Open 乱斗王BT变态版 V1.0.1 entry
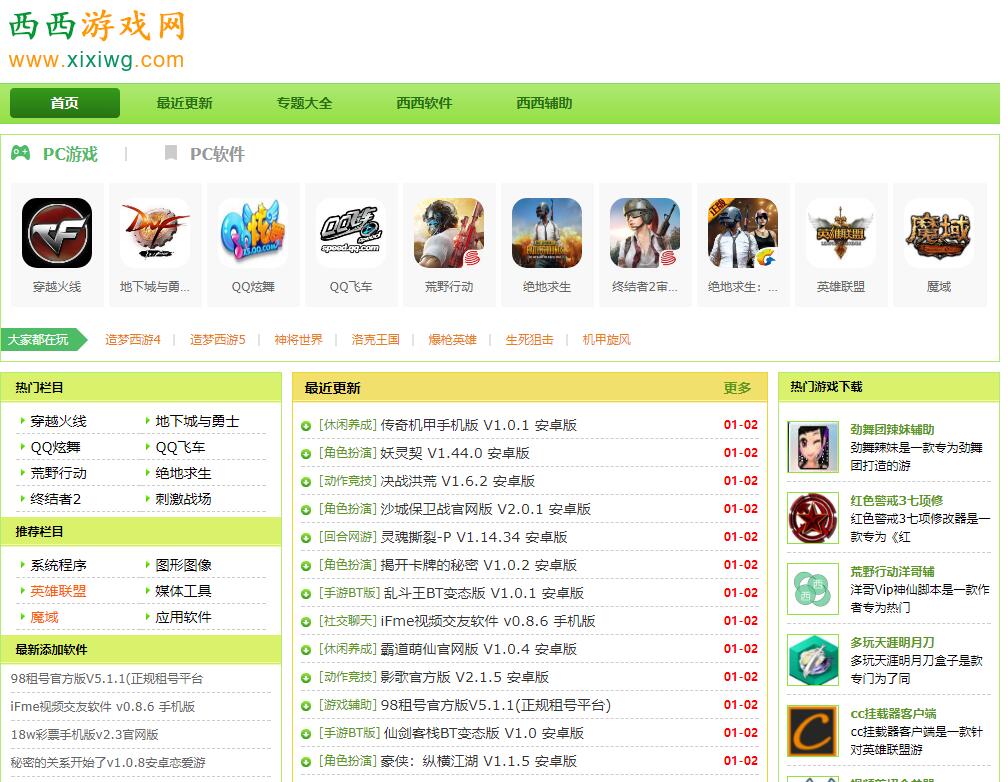Image resolution: width=1008 pixels, height=782 pixels. click(x=483, y=593)
